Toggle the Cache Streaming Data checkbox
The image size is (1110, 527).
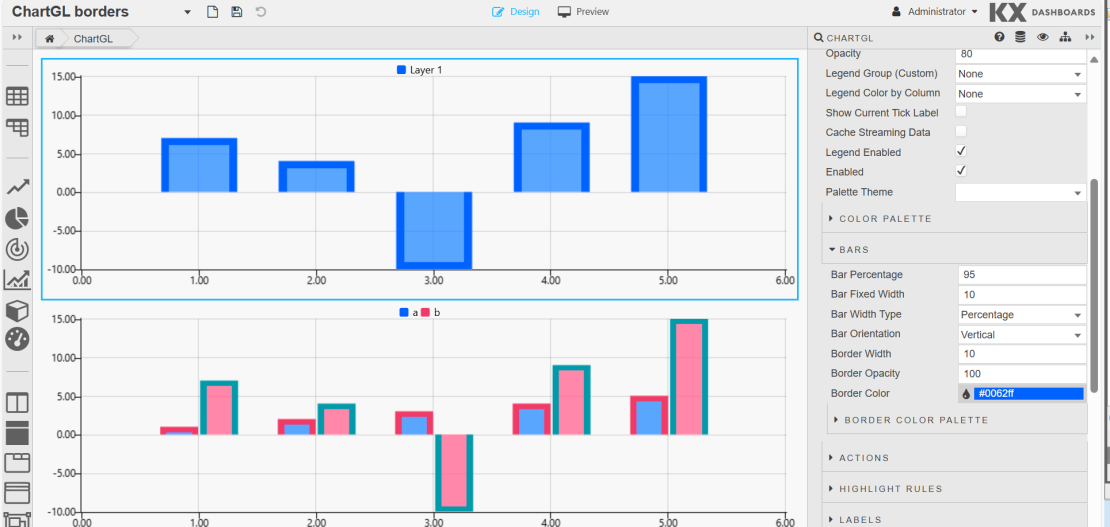click(961, 132)
